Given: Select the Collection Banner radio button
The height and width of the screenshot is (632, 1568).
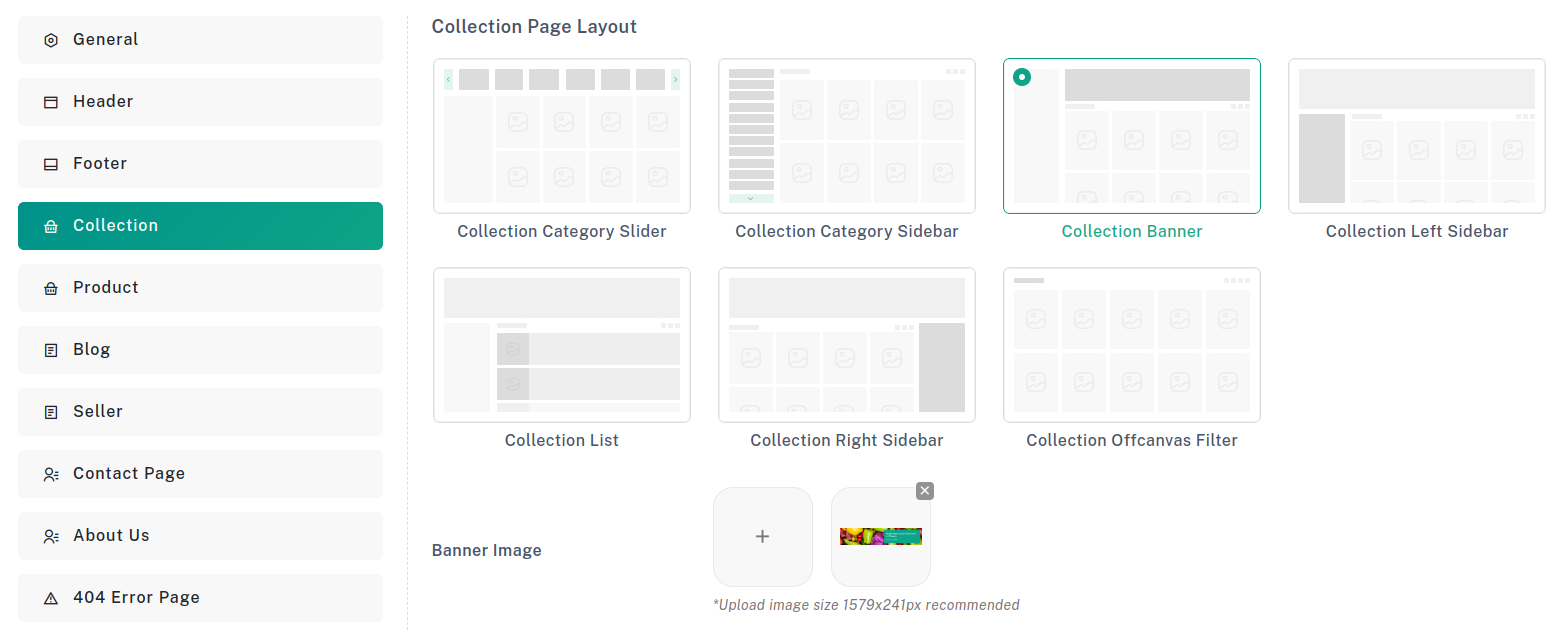Looking at the screenshot, I should click(1022, 77).
